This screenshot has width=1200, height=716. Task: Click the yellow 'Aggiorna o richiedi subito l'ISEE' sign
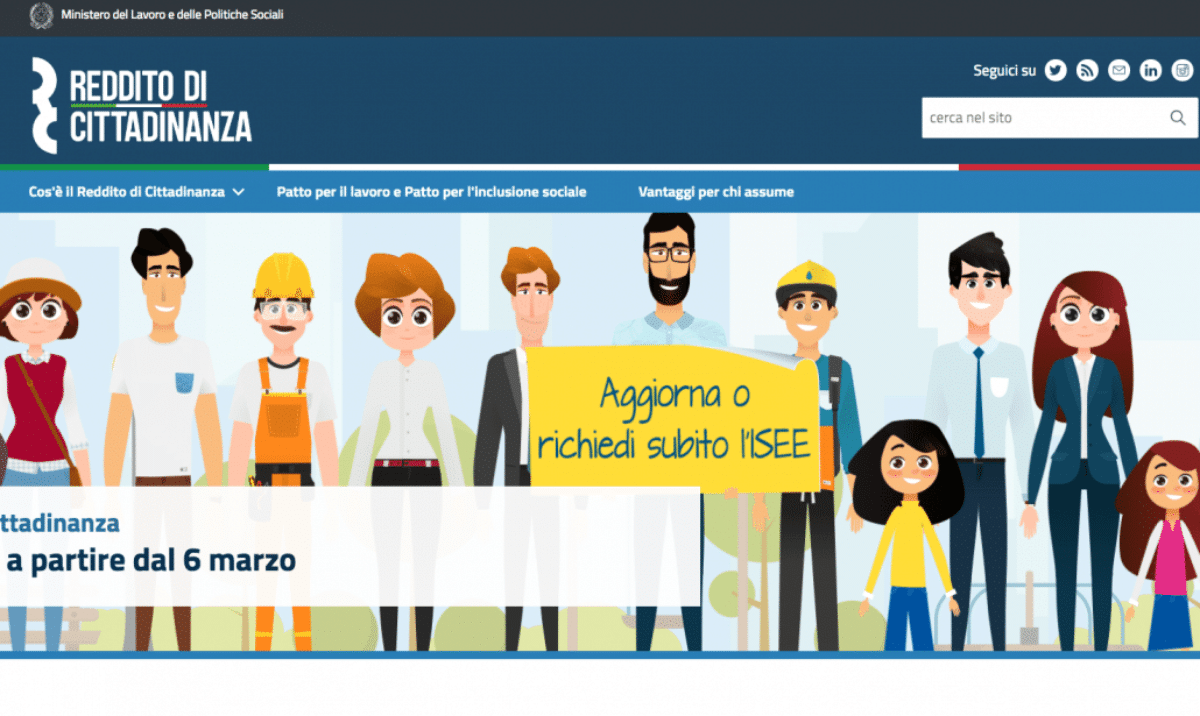(x=671, y=420)
